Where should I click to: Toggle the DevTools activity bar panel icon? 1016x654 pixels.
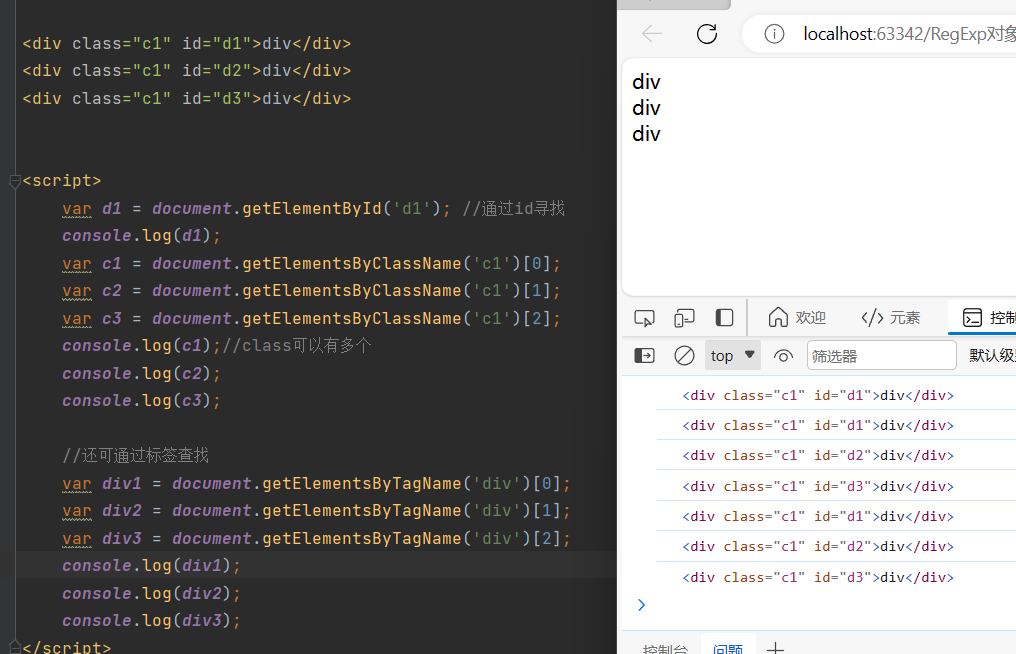click(x=724, y=318)
